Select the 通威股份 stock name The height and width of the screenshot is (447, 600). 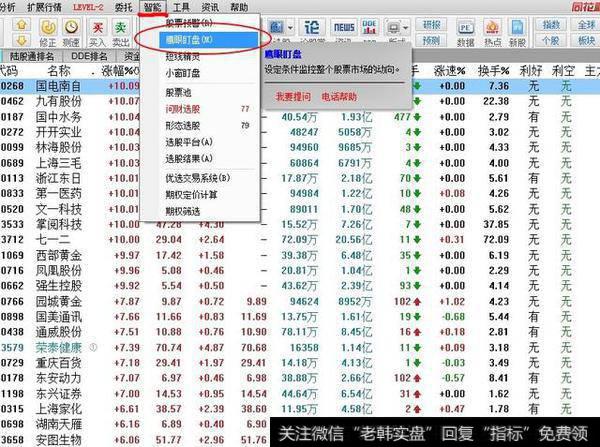click(x=59, y=332)
